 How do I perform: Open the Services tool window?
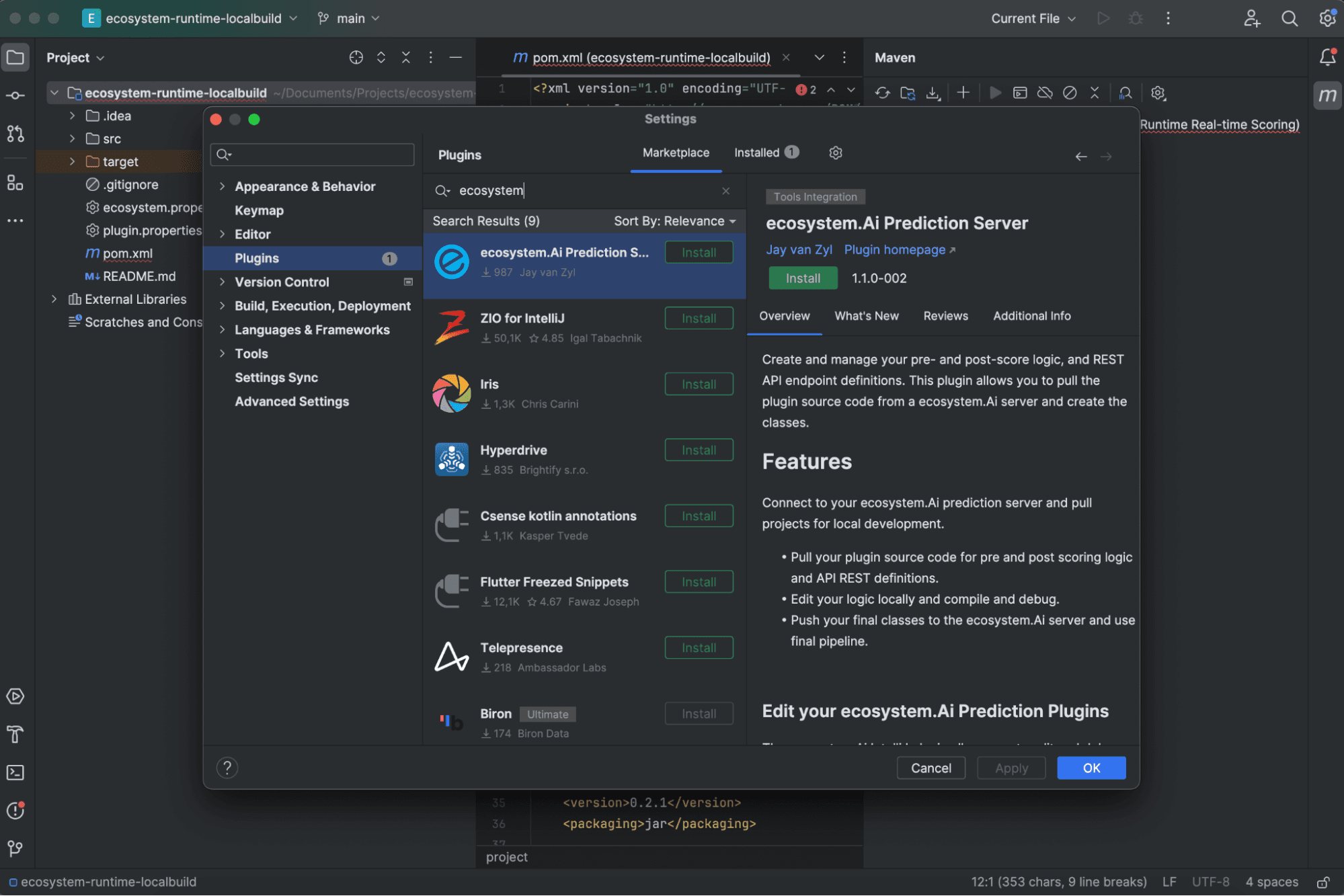[x=15, y=696]
